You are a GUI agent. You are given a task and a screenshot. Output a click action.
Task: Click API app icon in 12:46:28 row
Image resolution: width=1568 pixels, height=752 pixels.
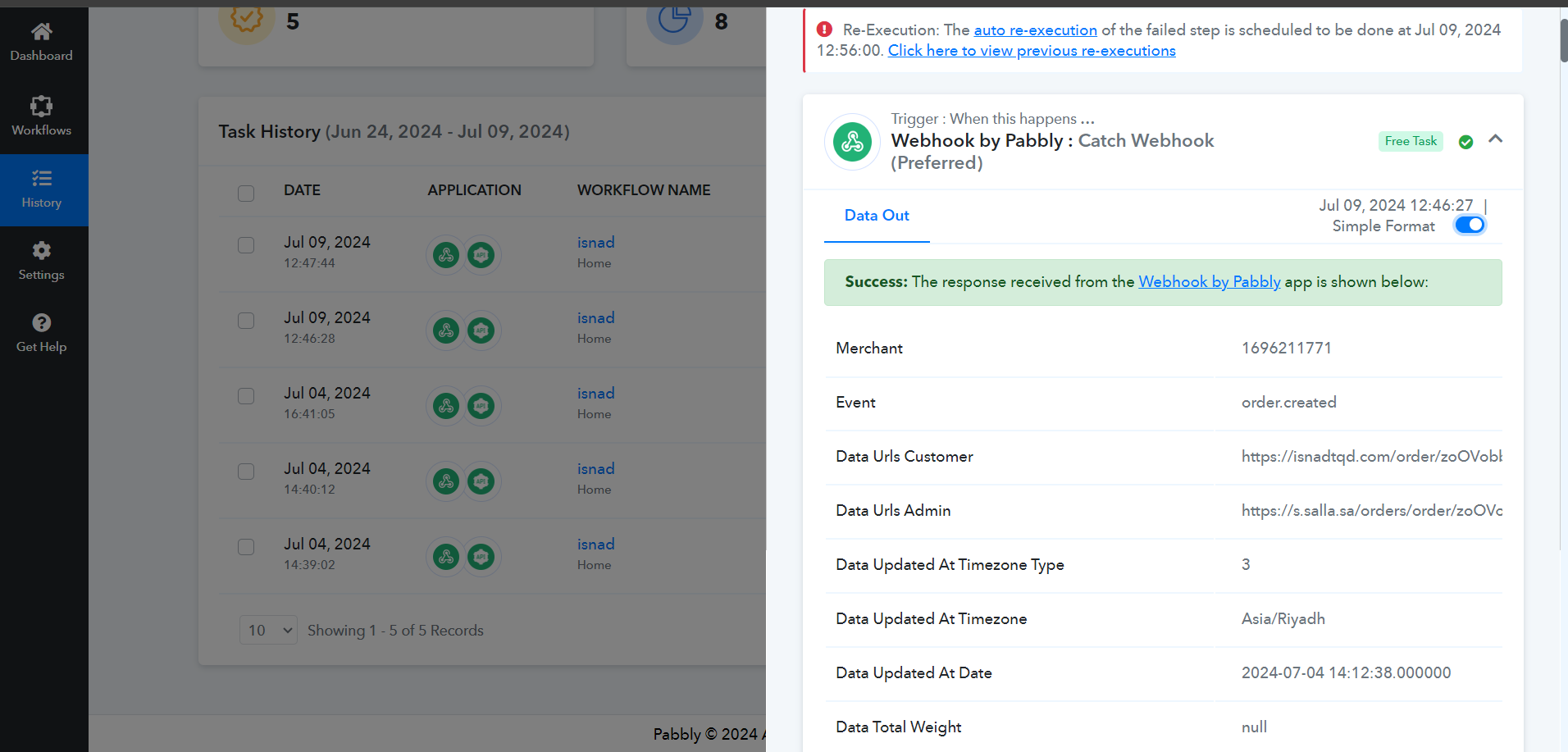pos(481,330)
